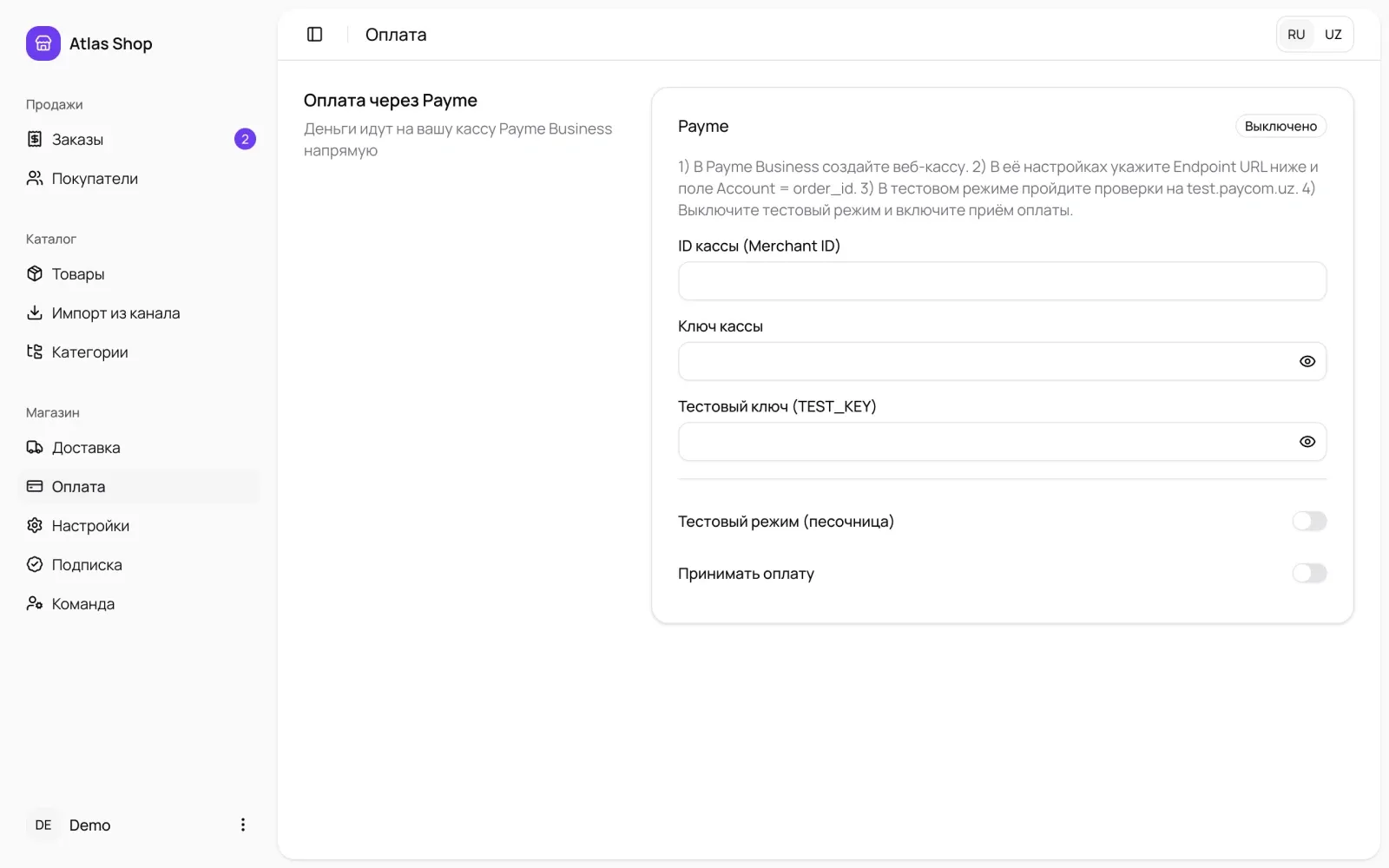Toggle sidebar with the panel icon
Viewport: 1389px width, 868px height.
click(x=315, y=35)
